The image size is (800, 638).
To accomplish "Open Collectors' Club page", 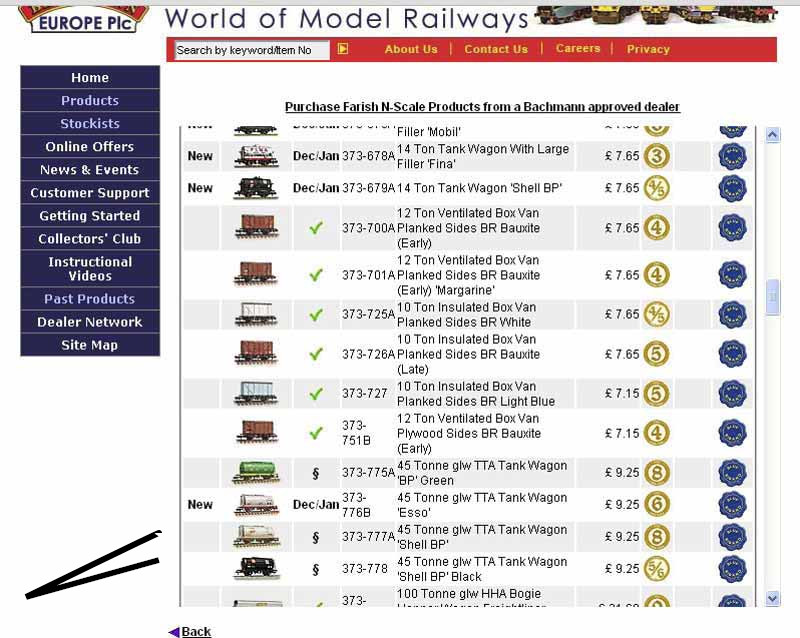I will coord(90,238).
